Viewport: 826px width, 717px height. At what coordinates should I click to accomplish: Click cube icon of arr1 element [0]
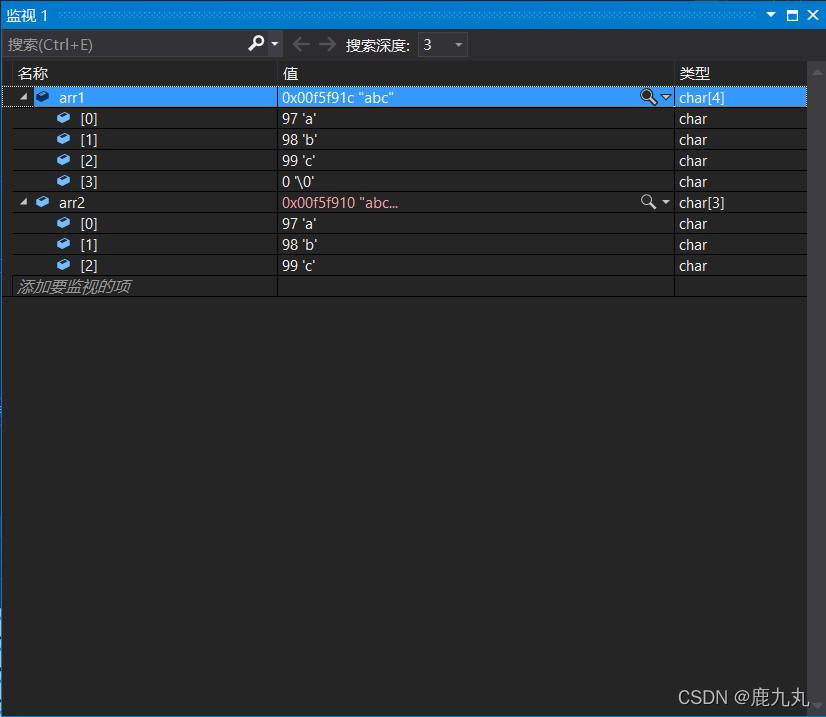(64, 117)
